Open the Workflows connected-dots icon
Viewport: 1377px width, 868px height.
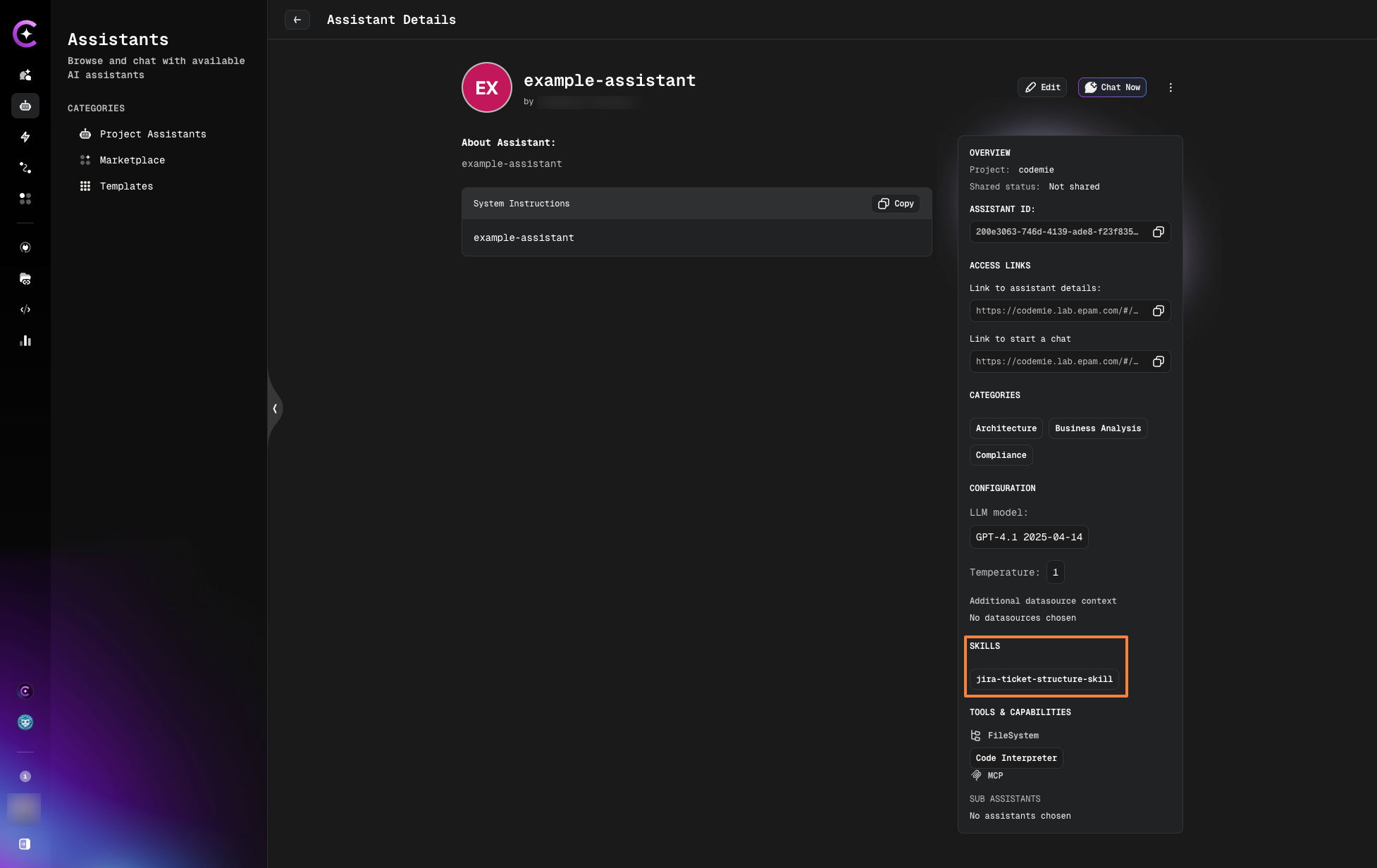click(25, 168)
